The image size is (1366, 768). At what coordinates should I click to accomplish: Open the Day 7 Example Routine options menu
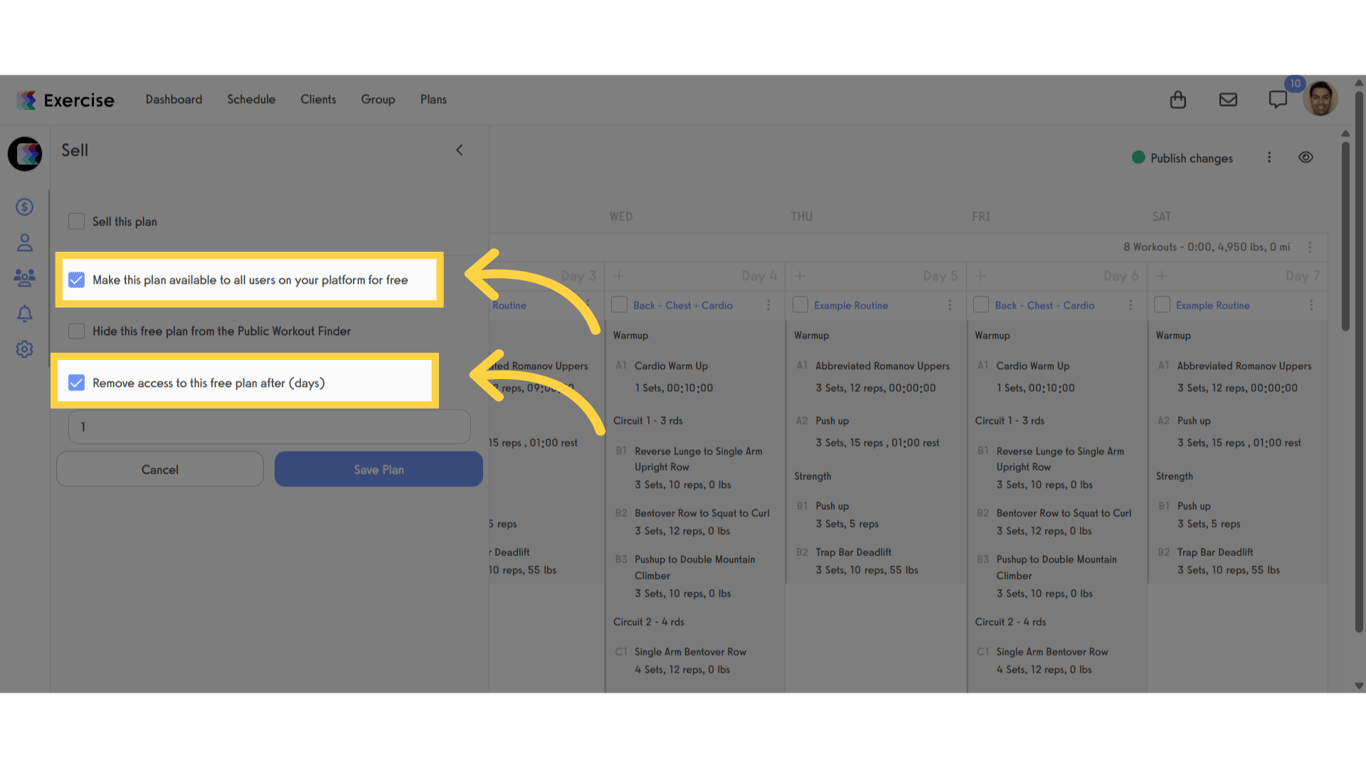(x=1310, y=305)
